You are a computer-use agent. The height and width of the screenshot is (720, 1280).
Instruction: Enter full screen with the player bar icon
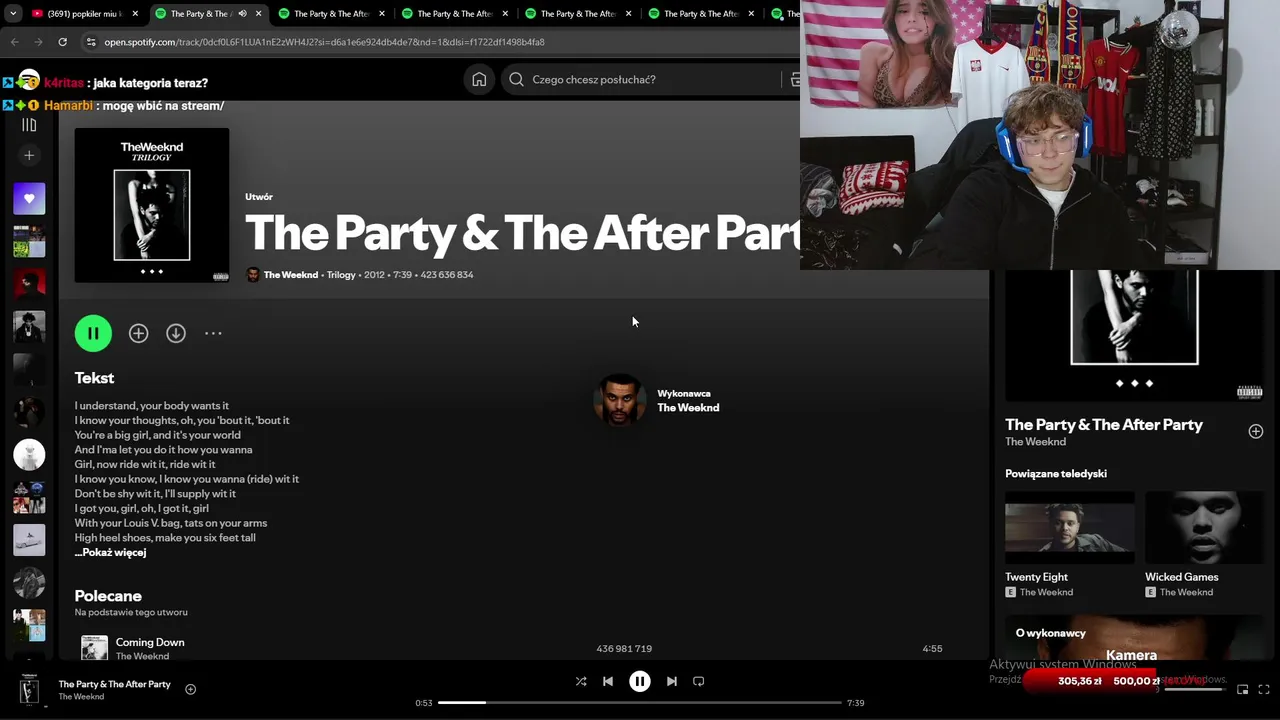click(x=1264, y=689)
